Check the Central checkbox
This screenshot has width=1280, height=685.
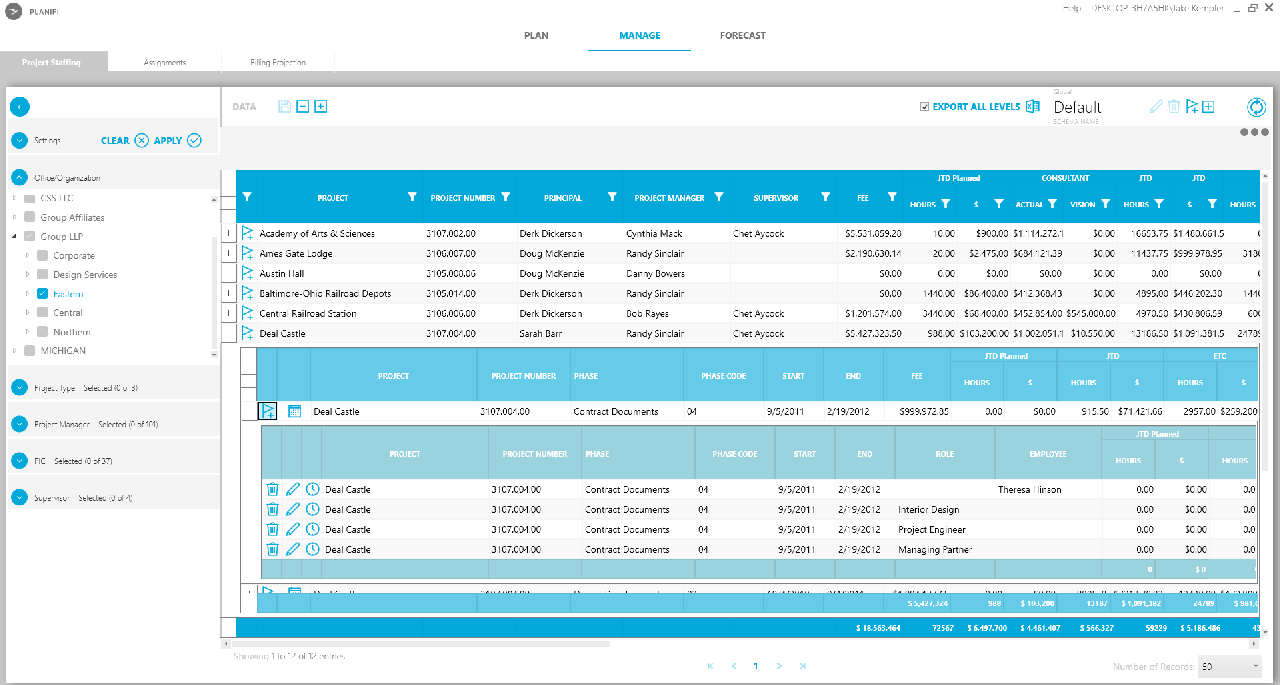[42, 313]
